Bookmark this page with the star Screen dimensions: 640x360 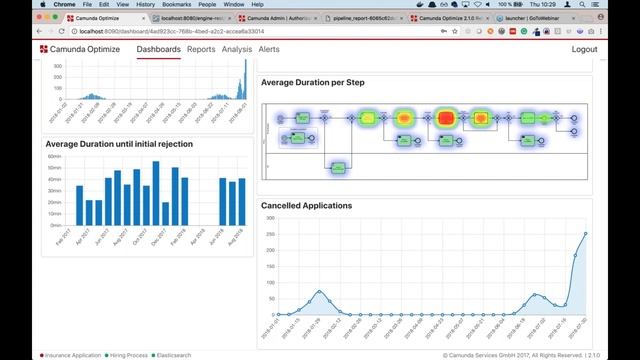coord(455,31)
